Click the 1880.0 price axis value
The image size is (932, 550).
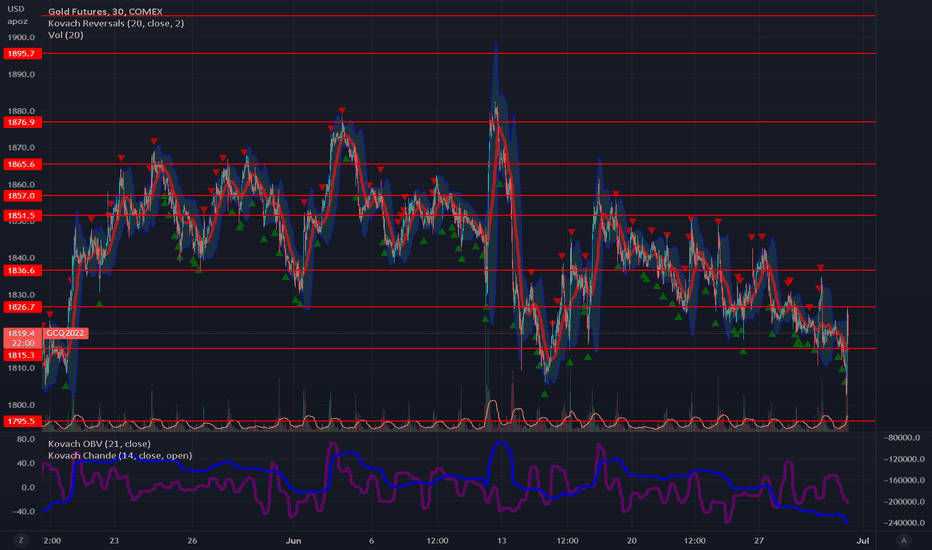tap(21, 111)
